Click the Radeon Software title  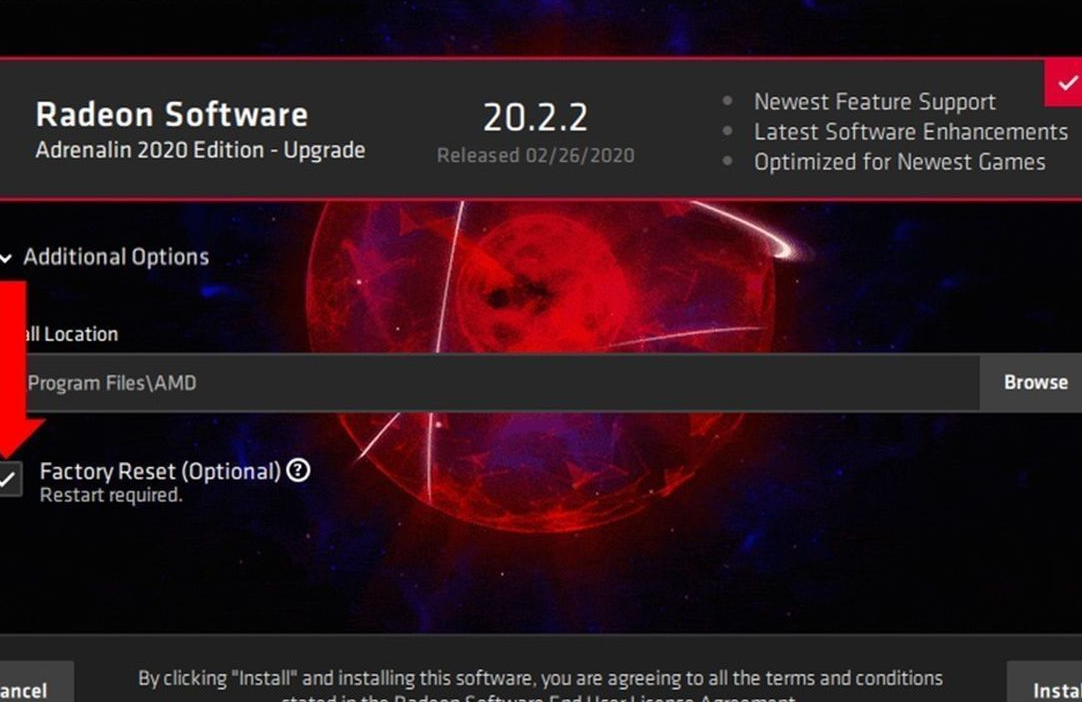172,115
